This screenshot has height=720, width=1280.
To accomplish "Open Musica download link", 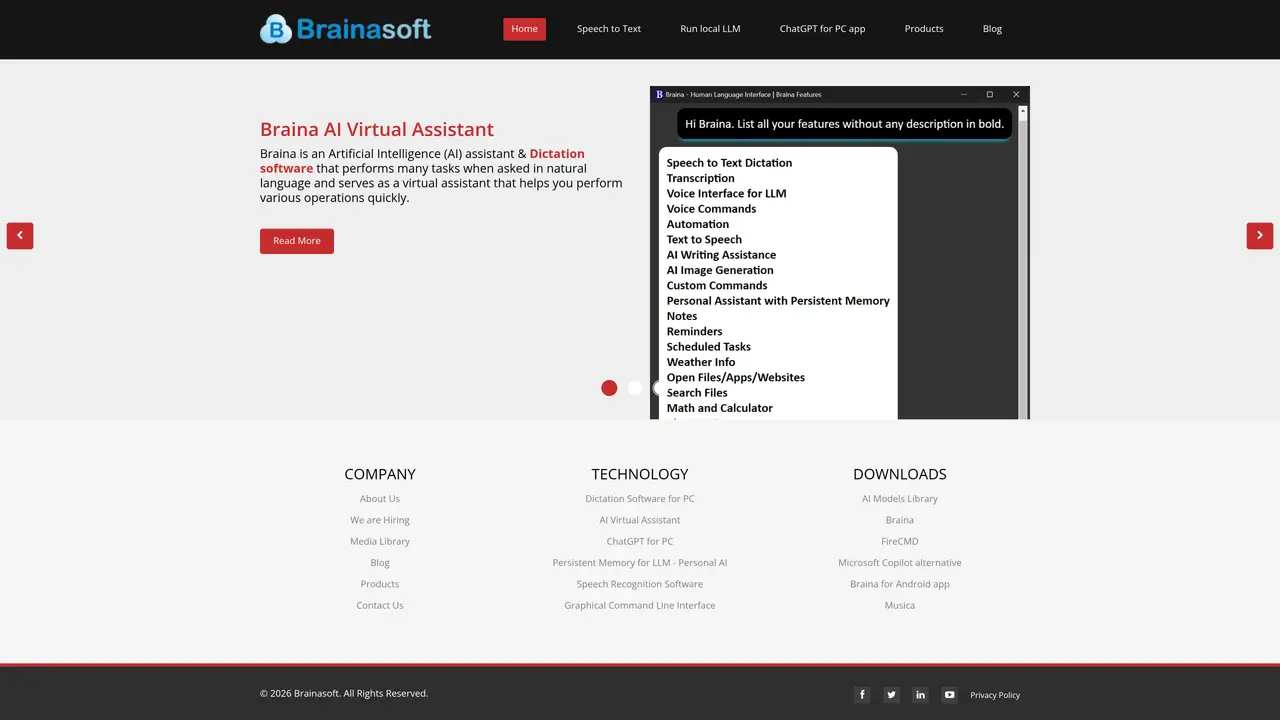I will [x=900, y=605].
